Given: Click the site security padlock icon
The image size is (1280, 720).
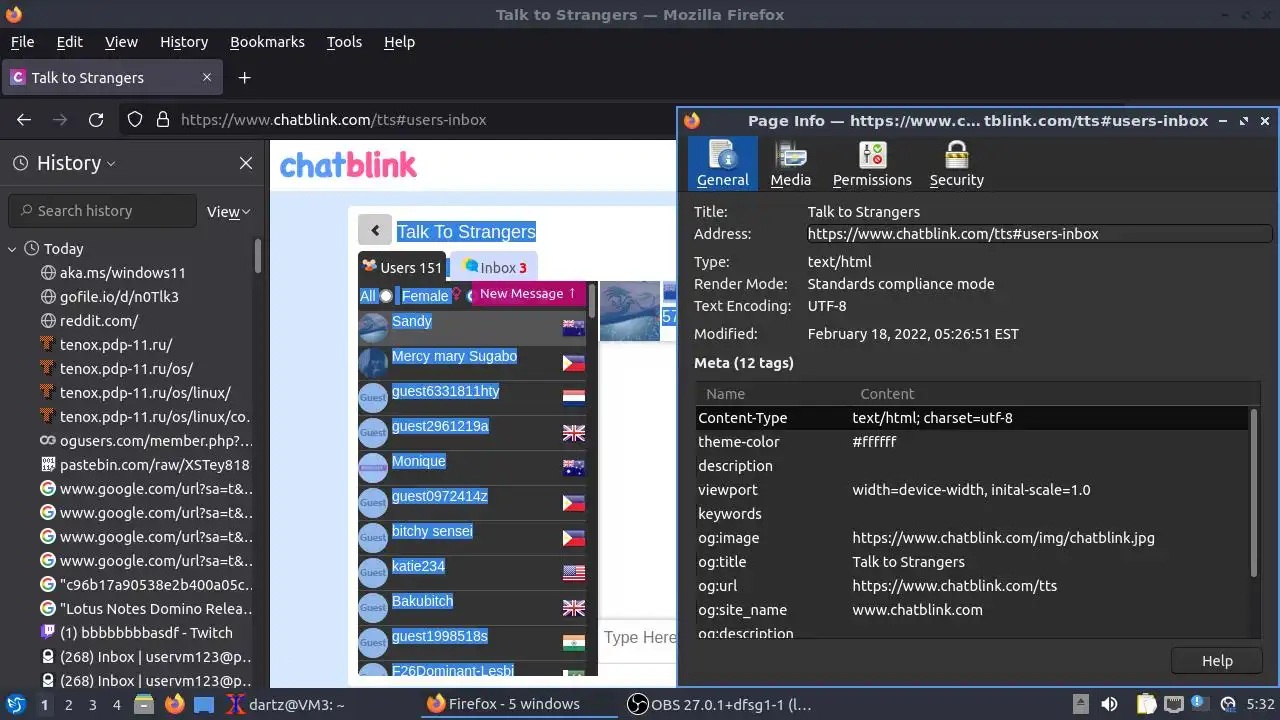Looking at the screenshot, I should [x=163, y=119].
